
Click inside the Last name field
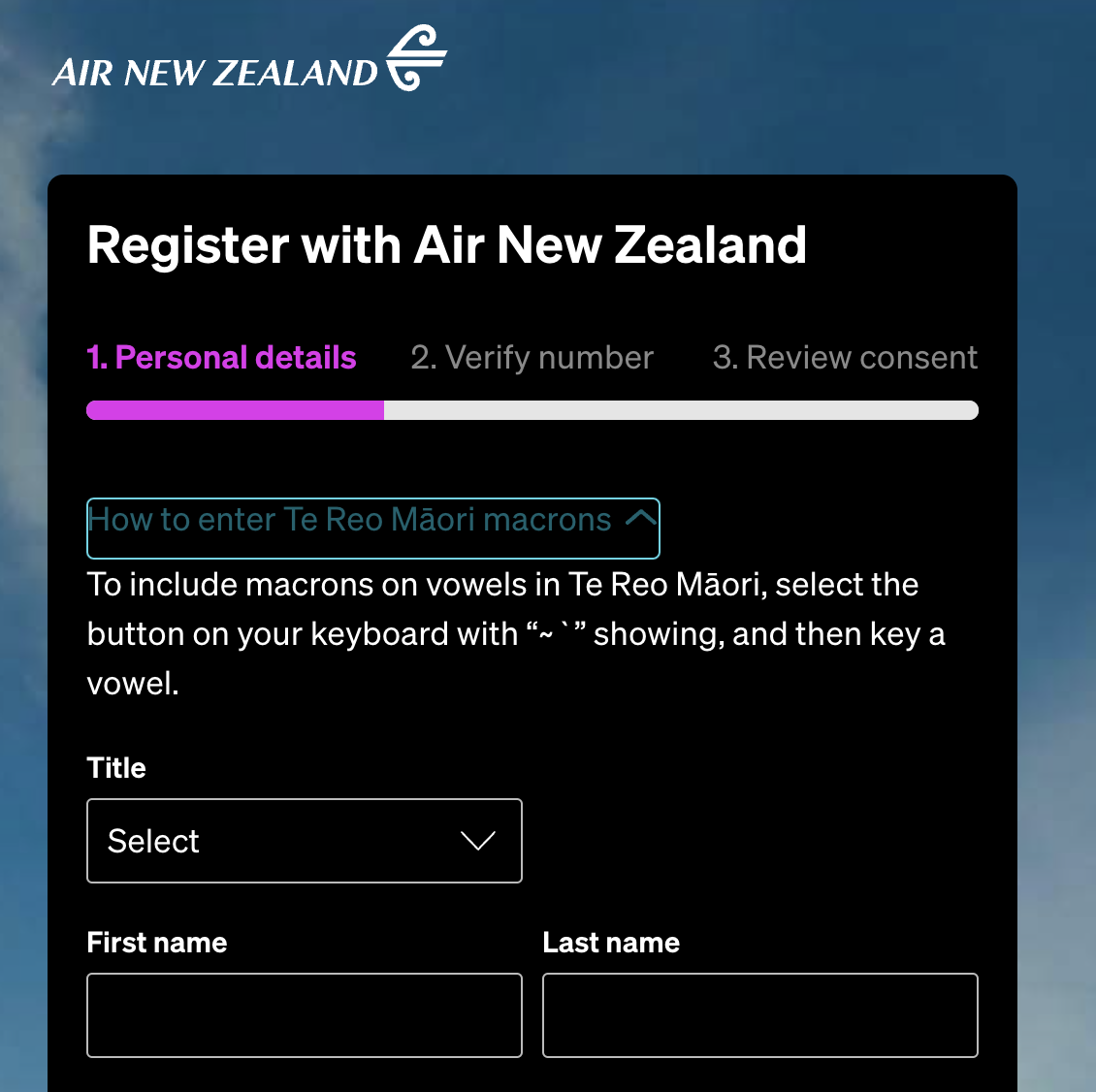click(x=759, y=1014)
